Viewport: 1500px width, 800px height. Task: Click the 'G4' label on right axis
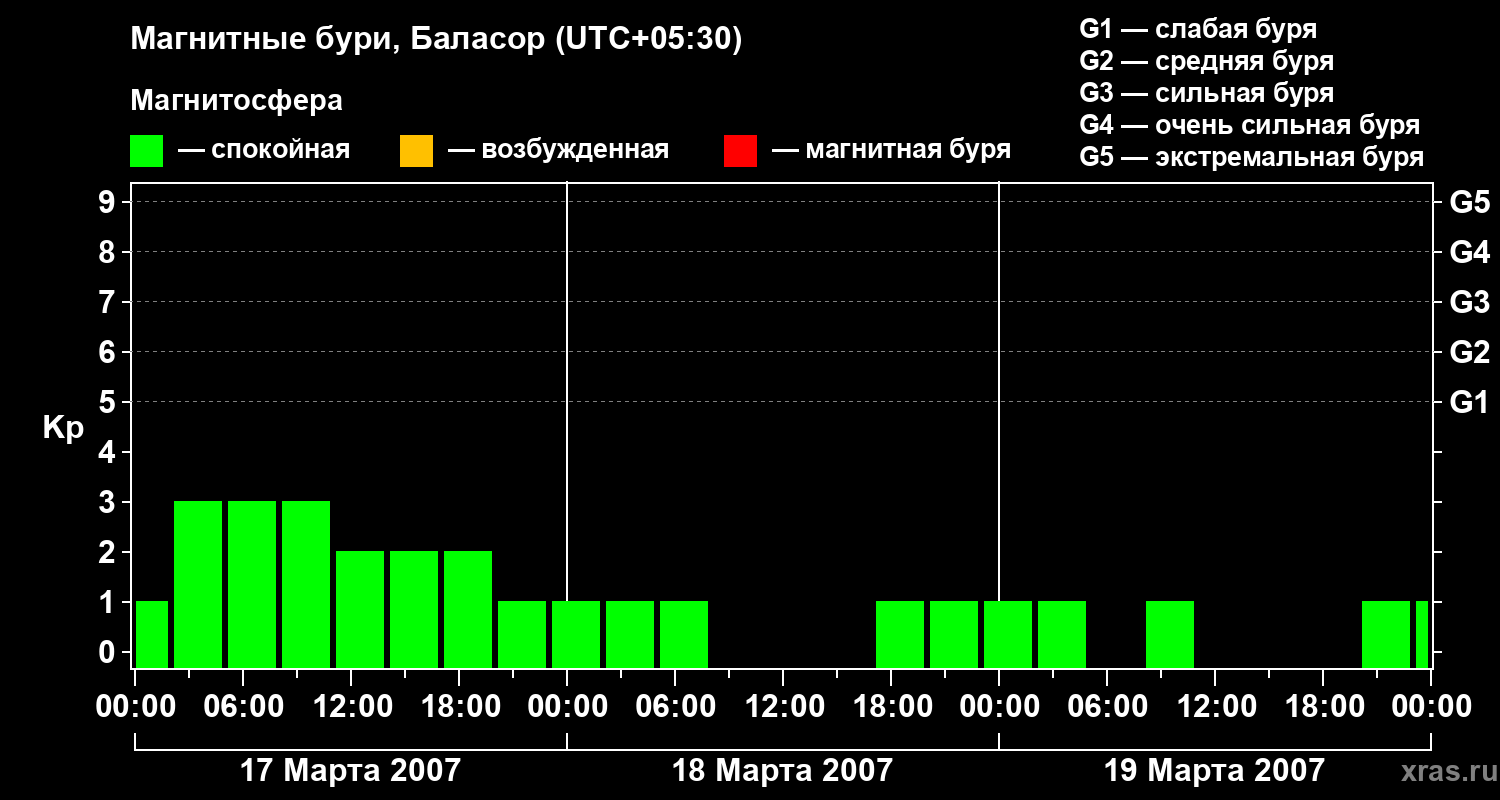coord(1469,252)
